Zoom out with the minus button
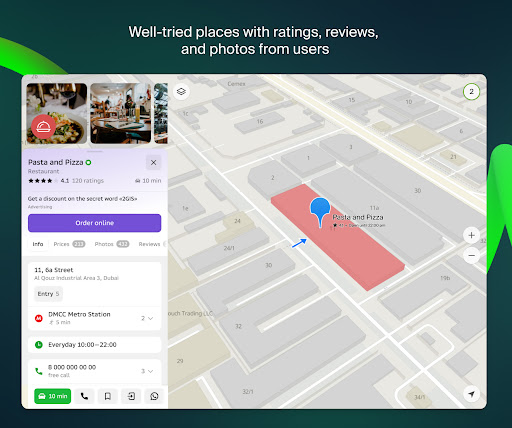 471,256
